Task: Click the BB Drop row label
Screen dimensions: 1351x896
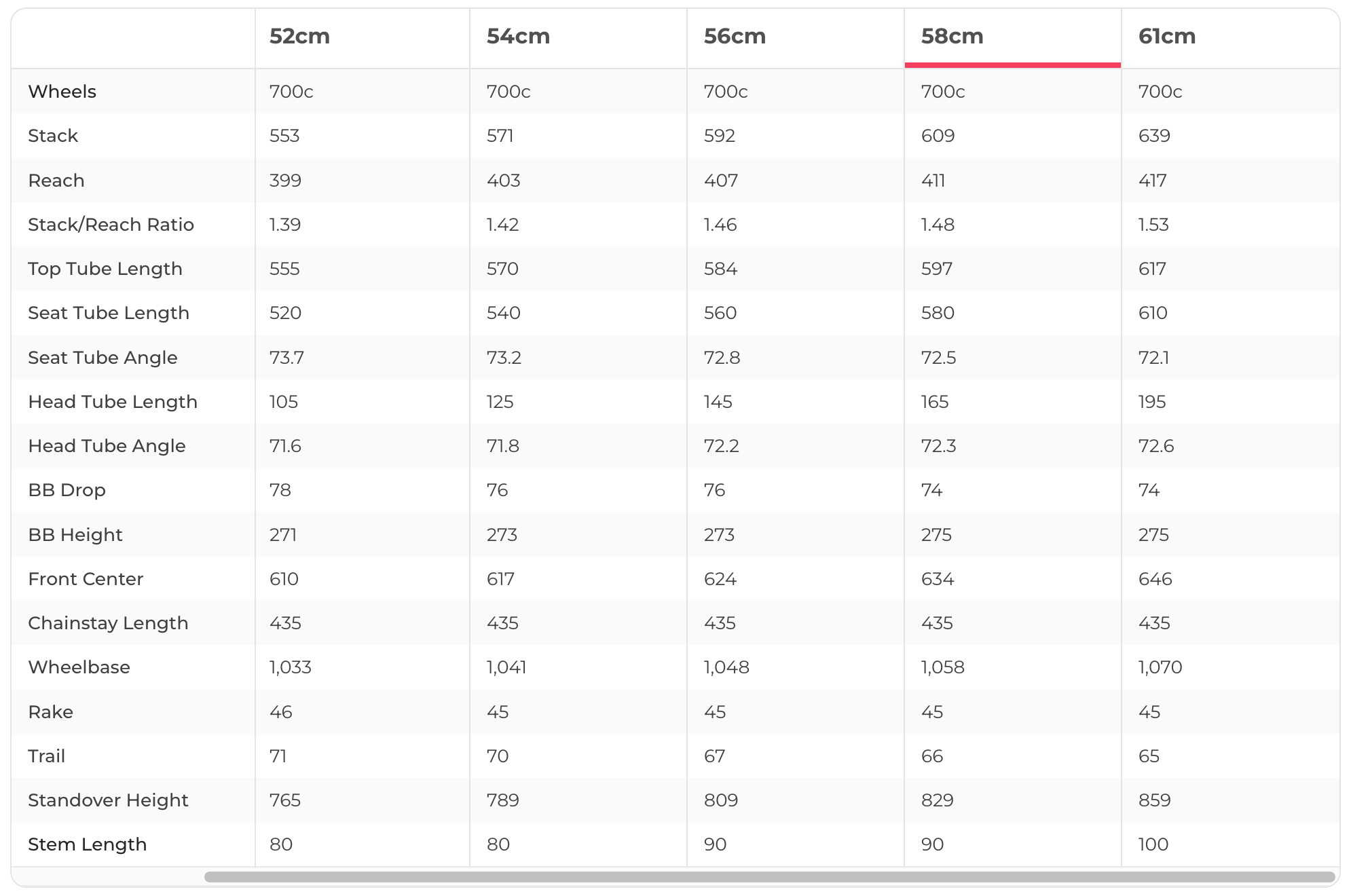Action: 67,490
